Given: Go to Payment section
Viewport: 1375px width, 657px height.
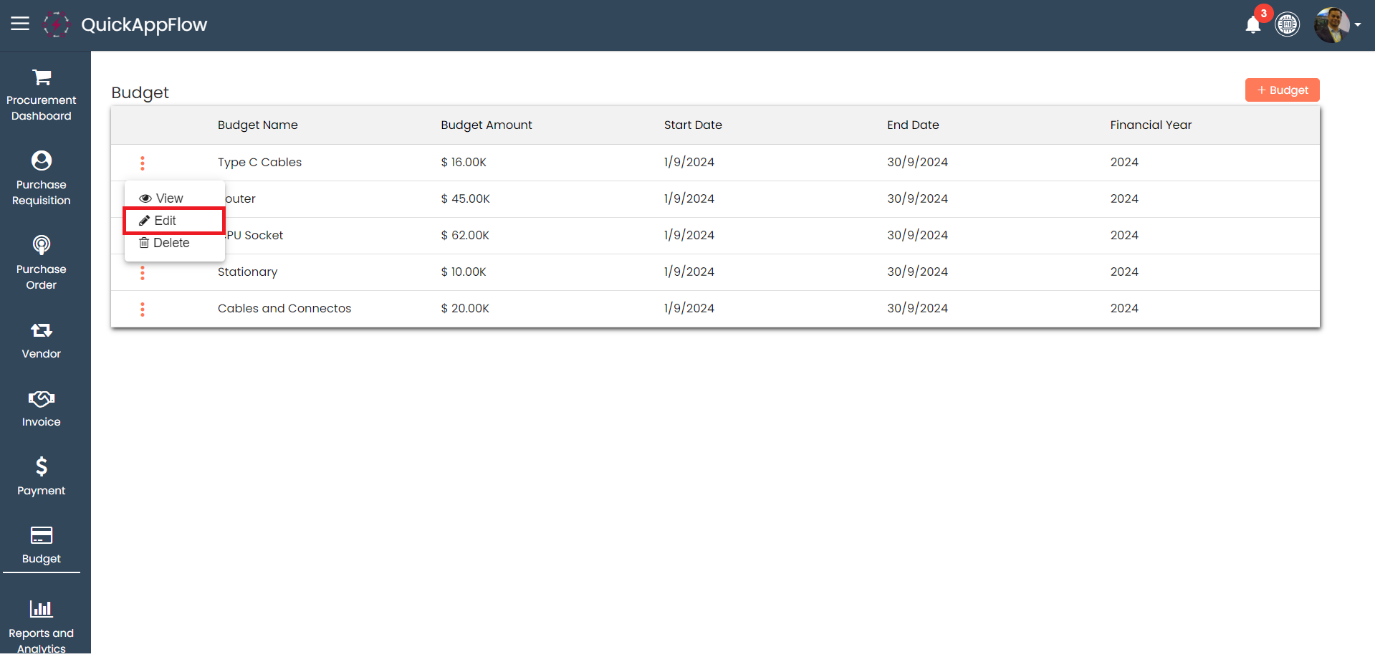Looking at the screenshot, I should [41, 476].
